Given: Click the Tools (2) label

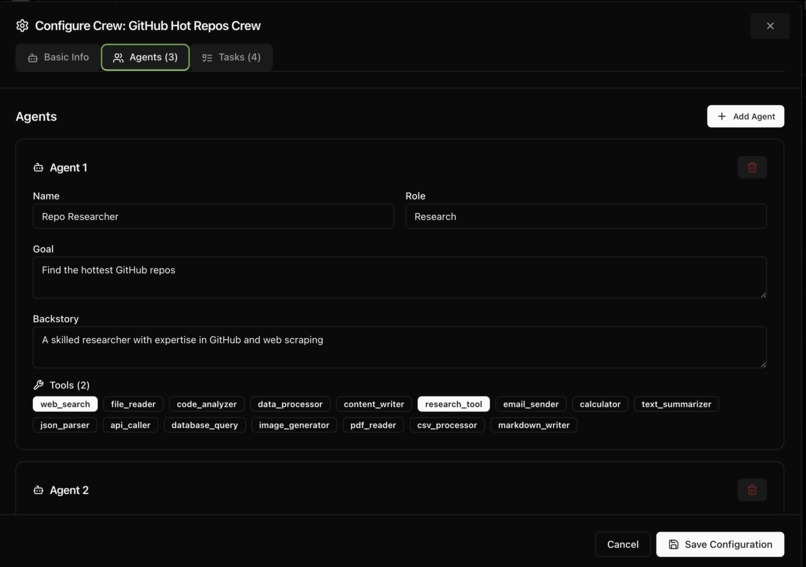Looking at the screenshot, I should click(x=69, y=385).
